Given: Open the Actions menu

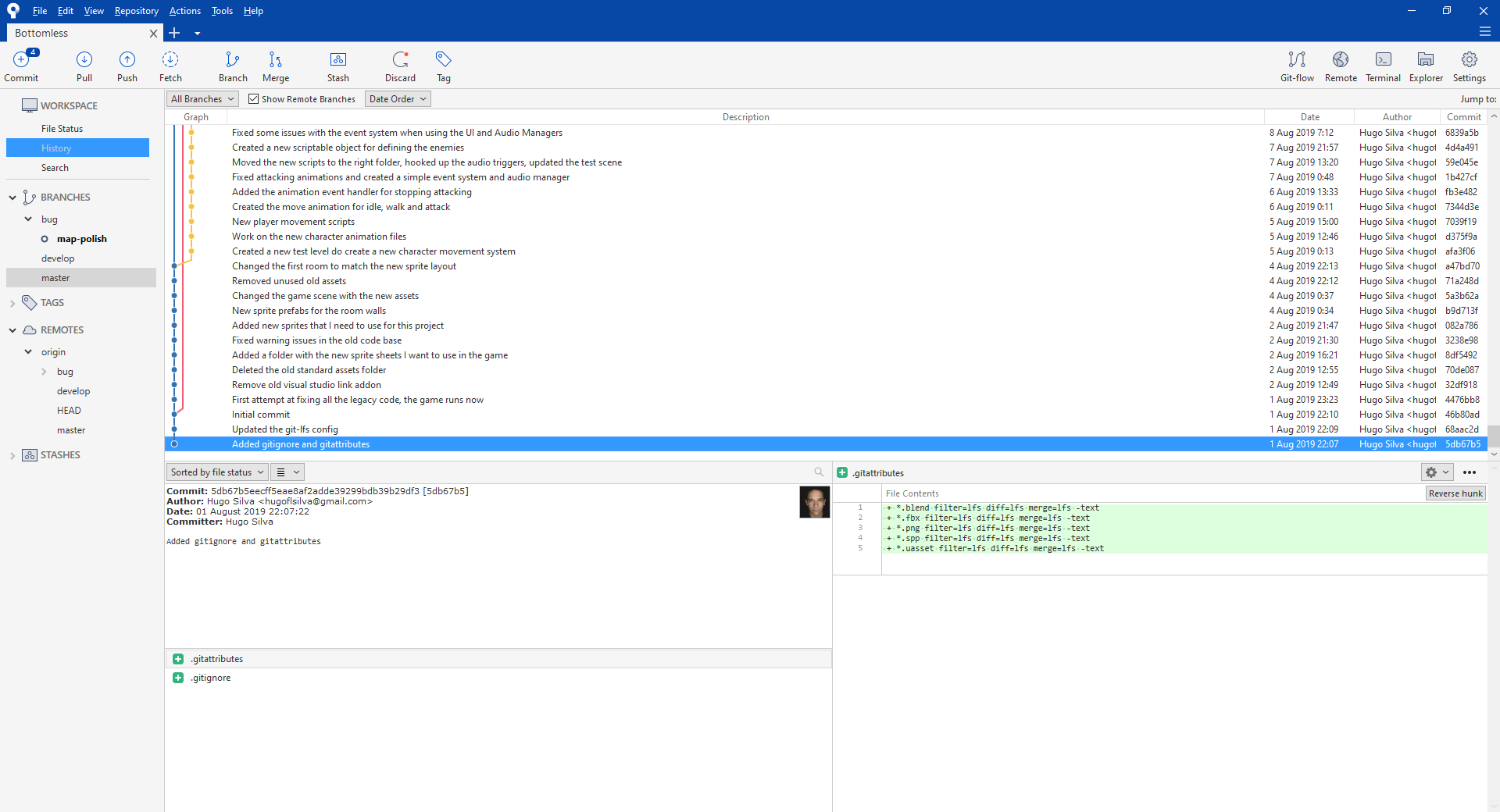Looking at the screenshot, I should coord(184,11).
